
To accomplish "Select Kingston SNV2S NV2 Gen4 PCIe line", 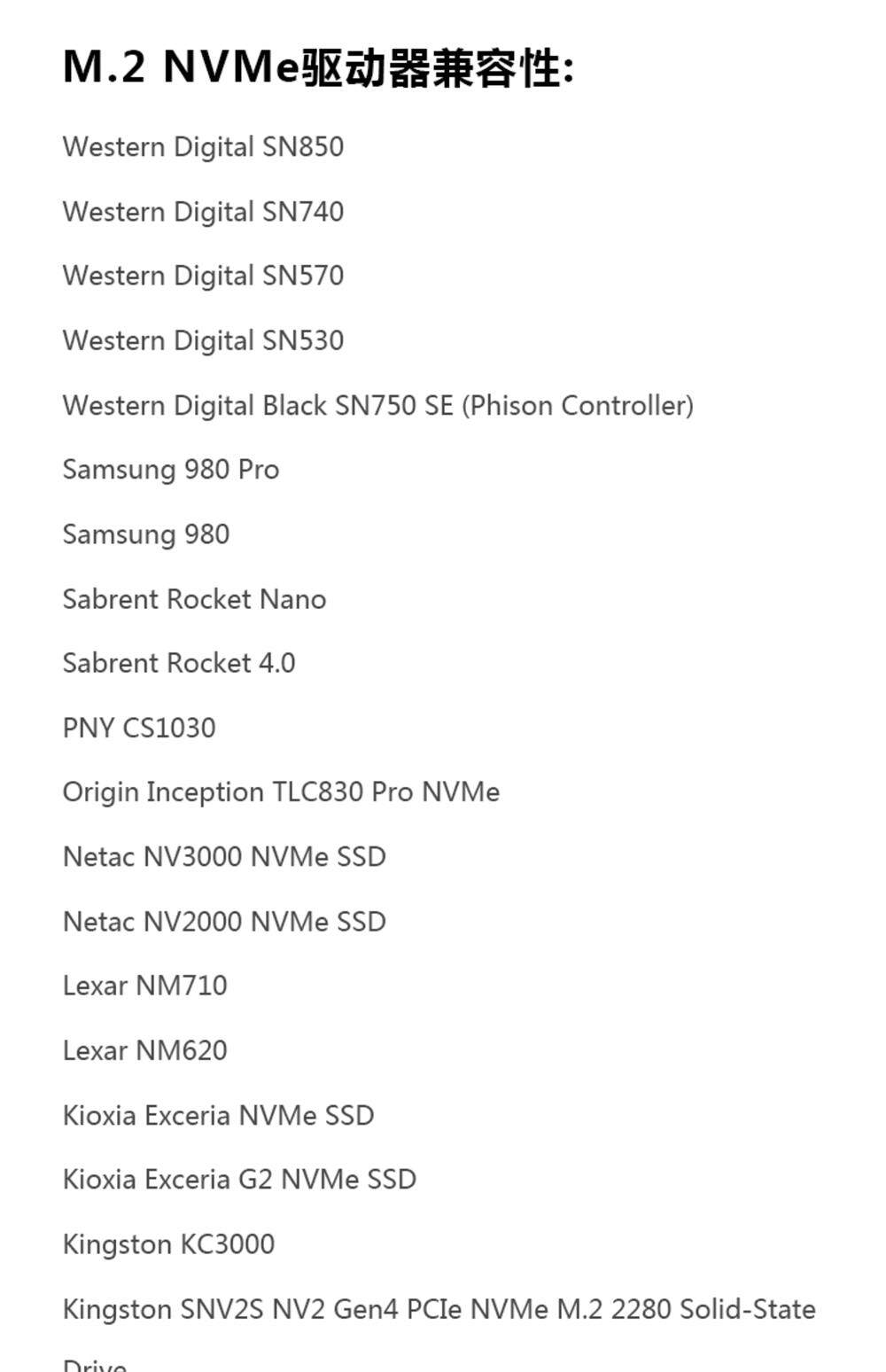I will (x=439, y=1309).
